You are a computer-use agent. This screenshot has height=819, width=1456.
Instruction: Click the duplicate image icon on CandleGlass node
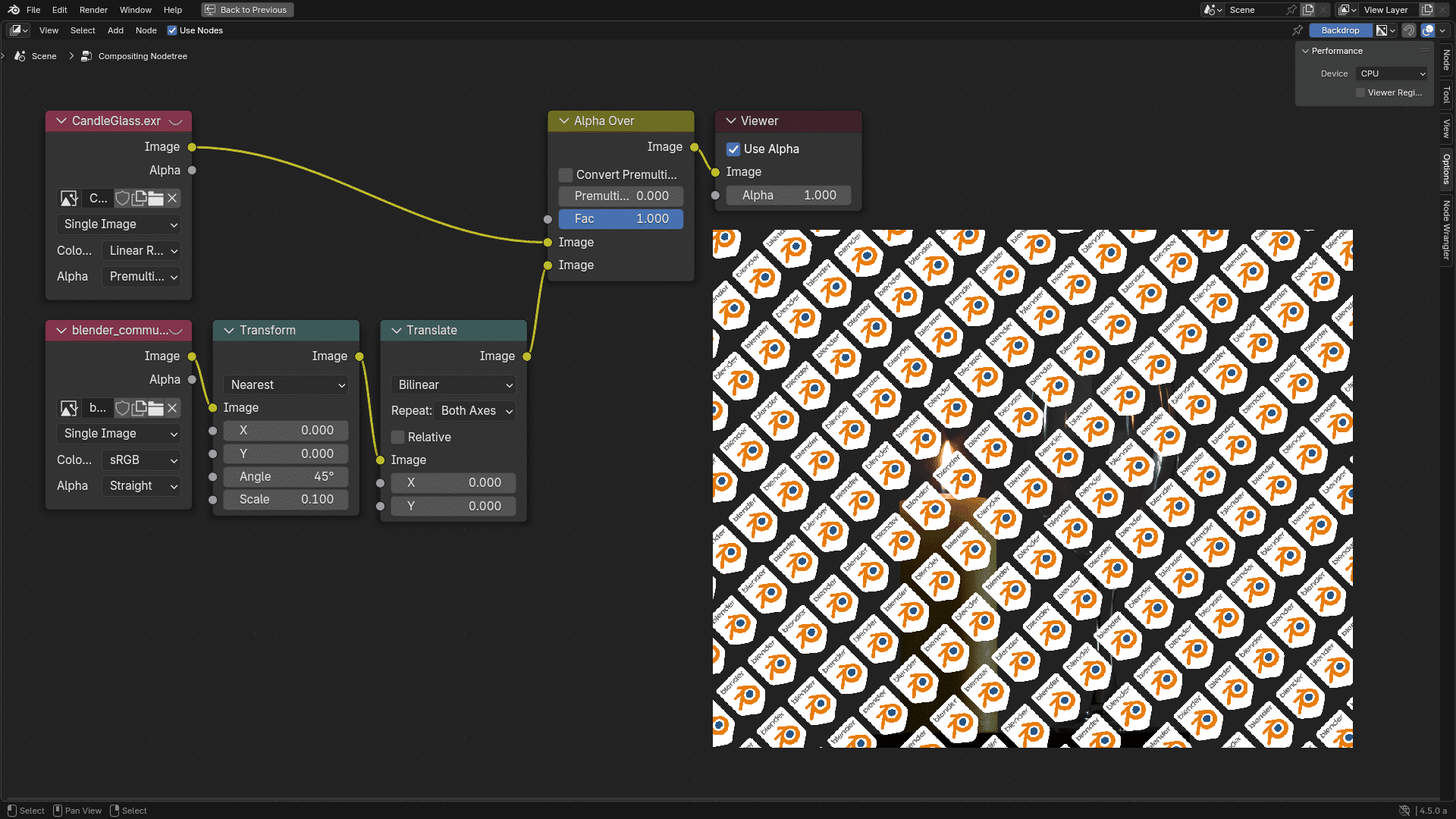point(138,198)
